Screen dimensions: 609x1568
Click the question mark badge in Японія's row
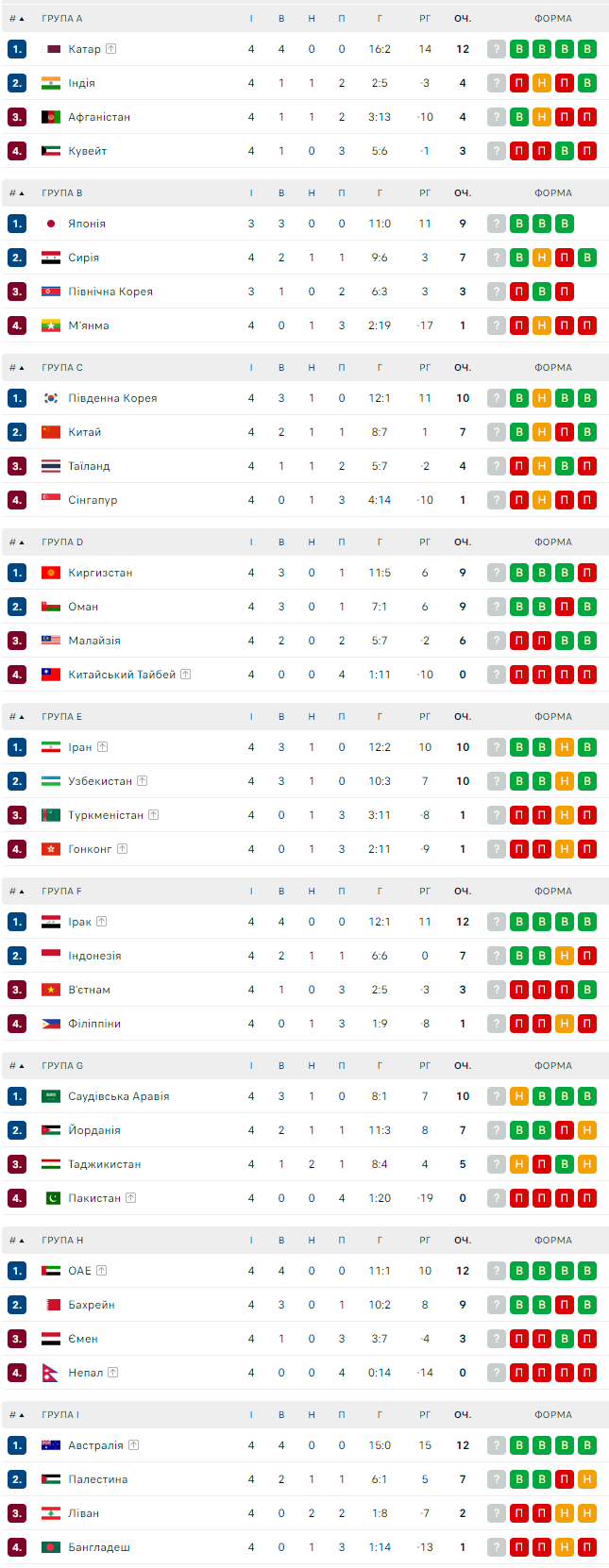click(x=497, y=224)
